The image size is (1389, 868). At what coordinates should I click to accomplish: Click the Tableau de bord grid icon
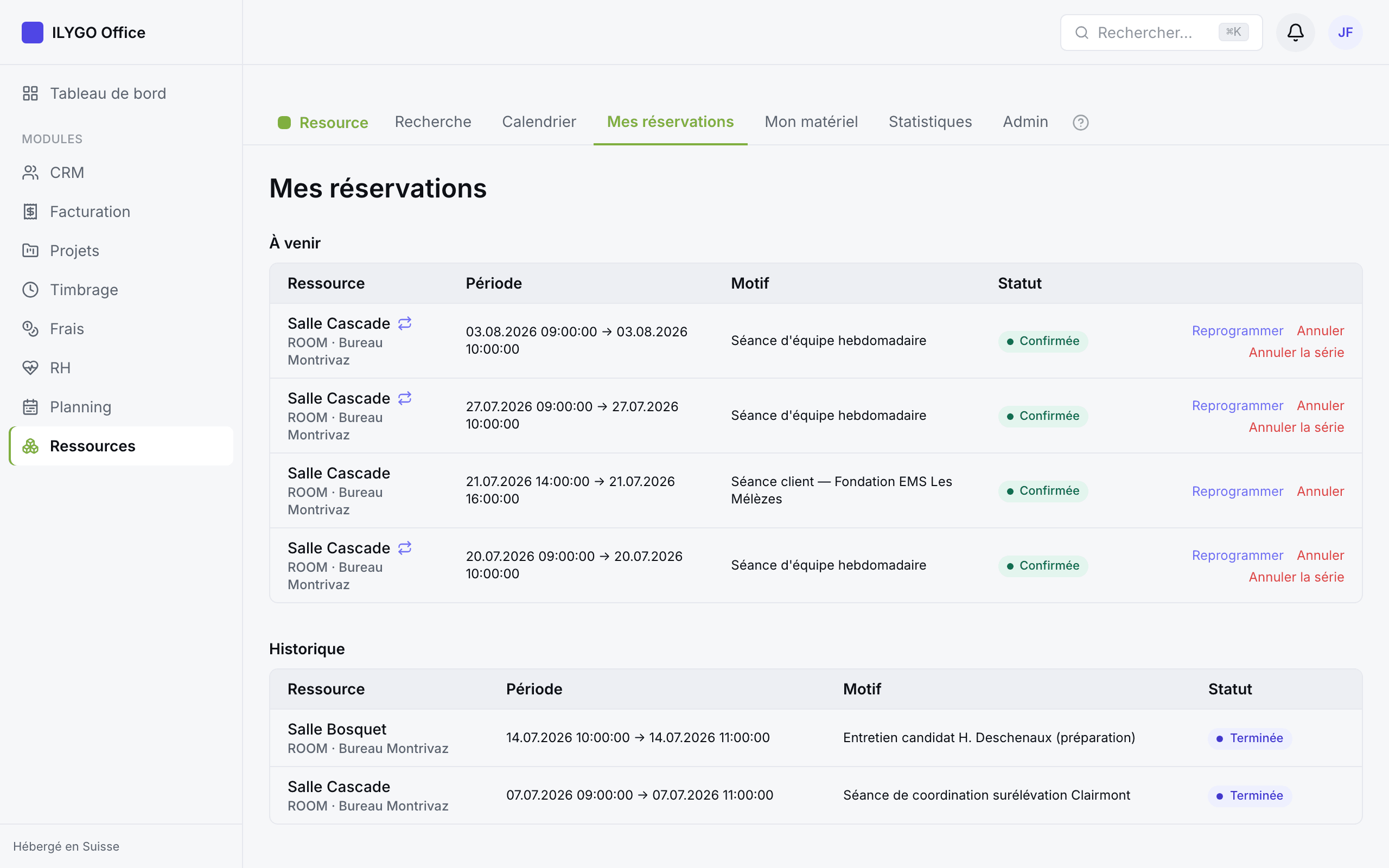[30, 93]
